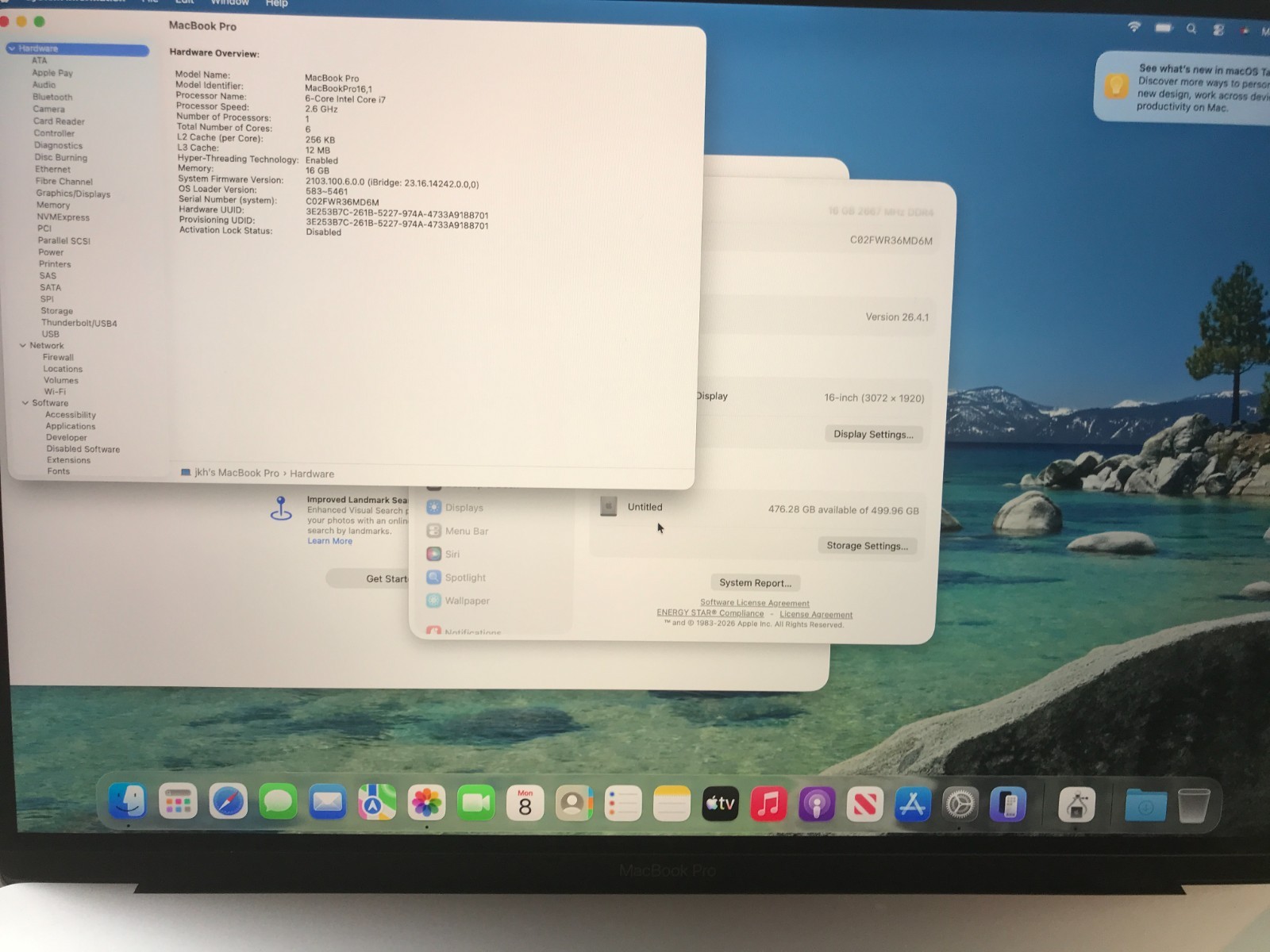Click Storage Settings button
Screen dimensions: 1270x952
pos(867,546)
